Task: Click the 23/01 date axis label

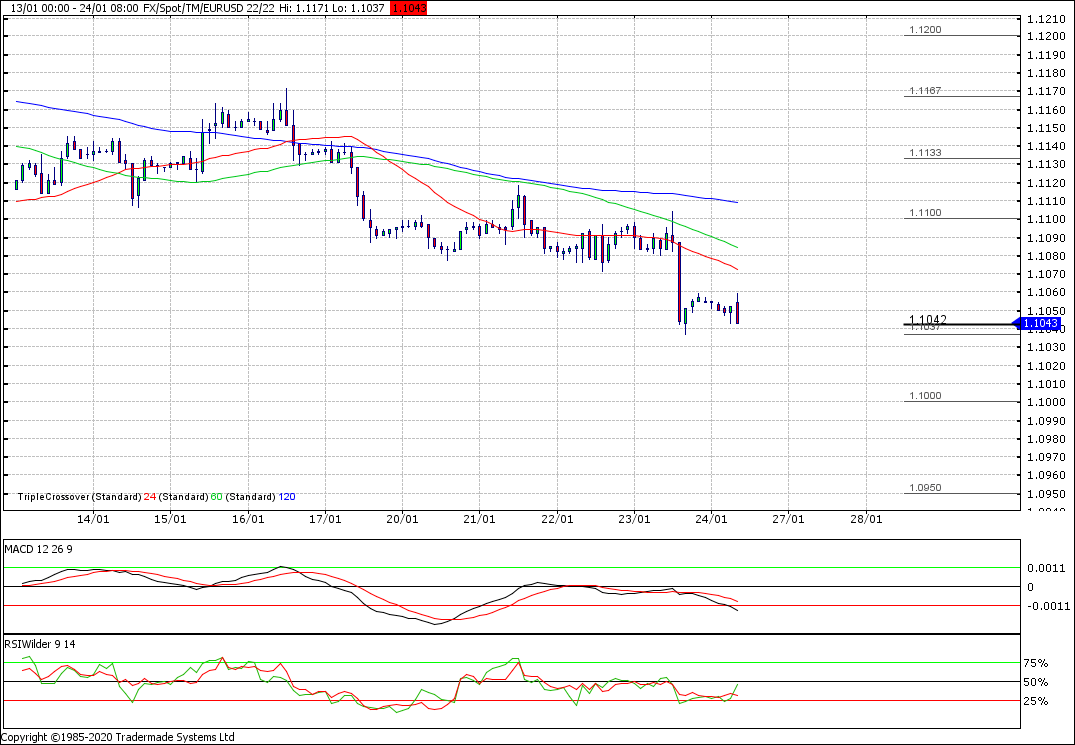Action: [x=634, y=520]
